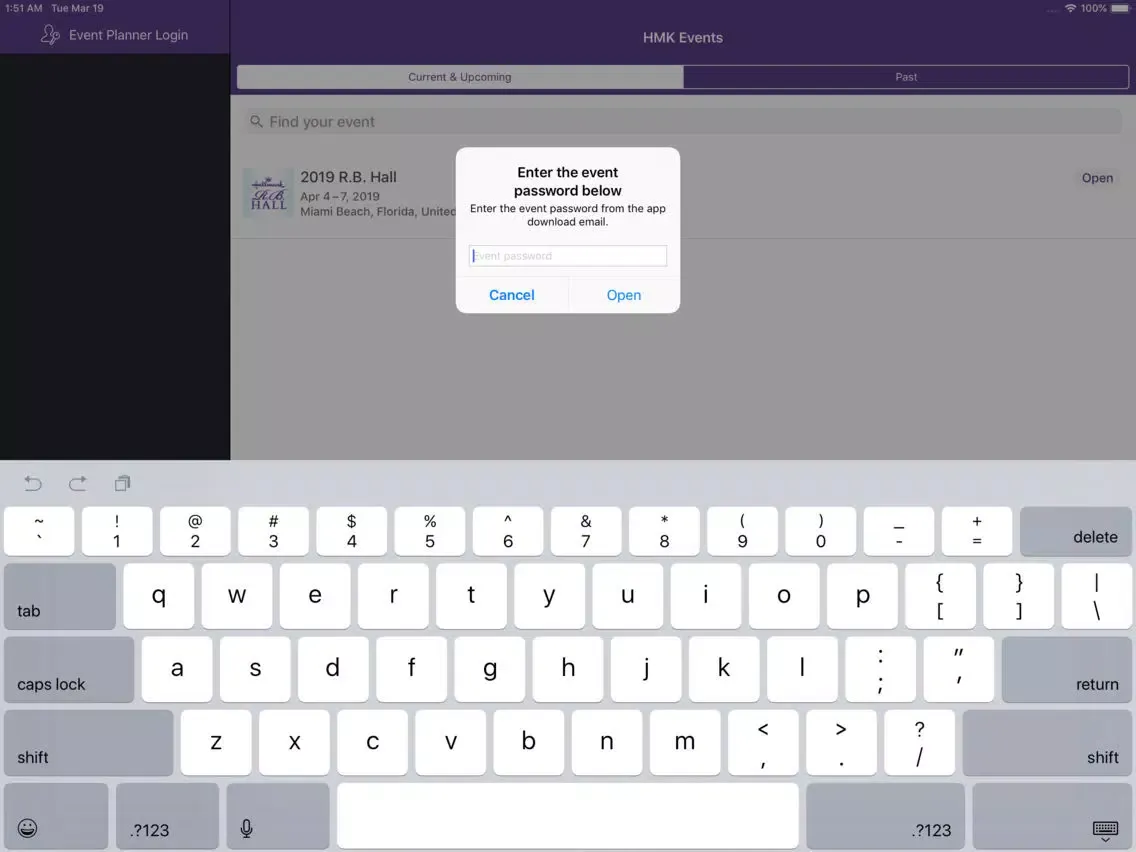Tap the paste clipboard icon above keyboard

122,484
